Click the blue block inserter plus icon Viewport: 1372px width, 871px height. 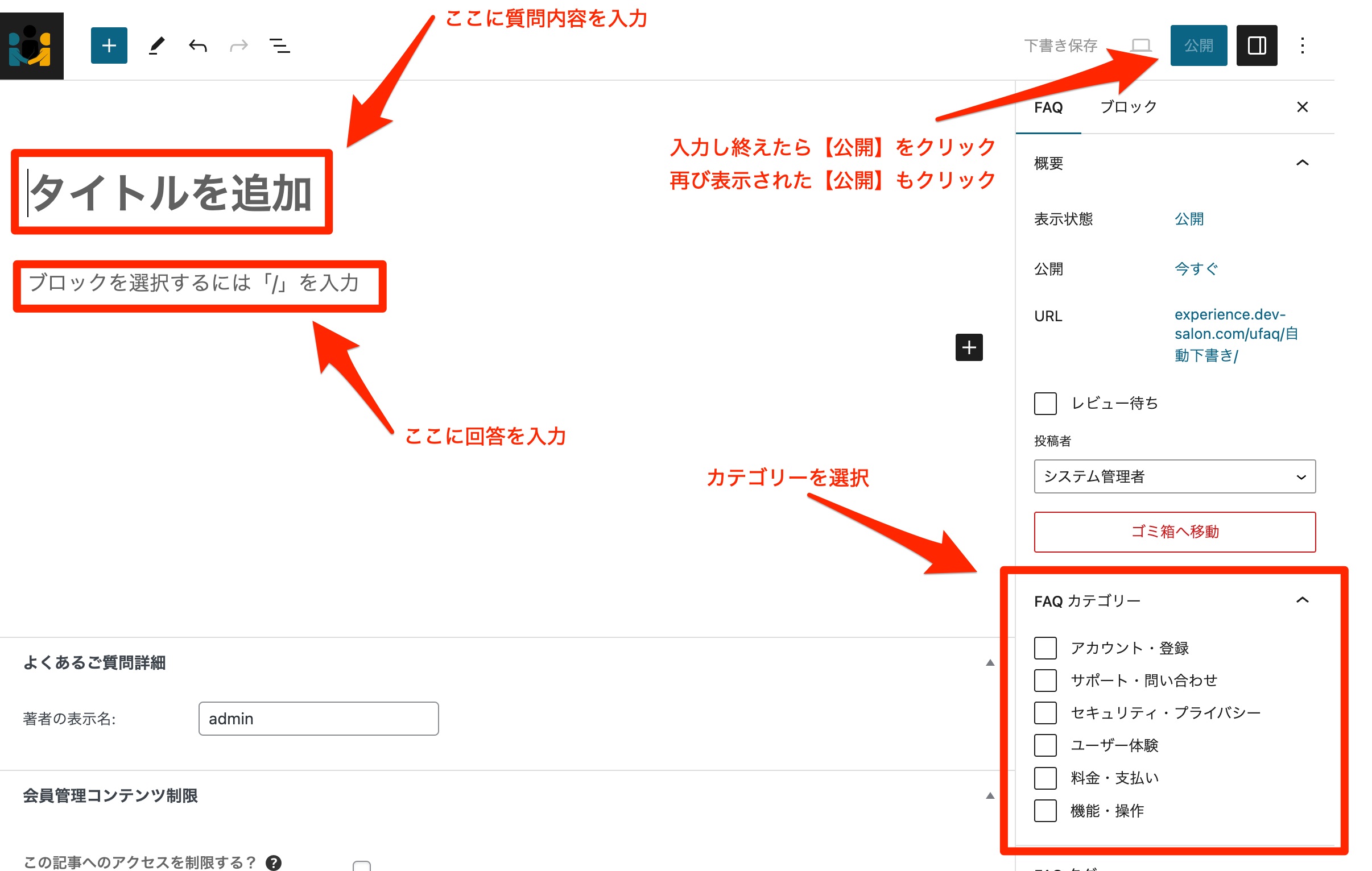coord(109,45)
